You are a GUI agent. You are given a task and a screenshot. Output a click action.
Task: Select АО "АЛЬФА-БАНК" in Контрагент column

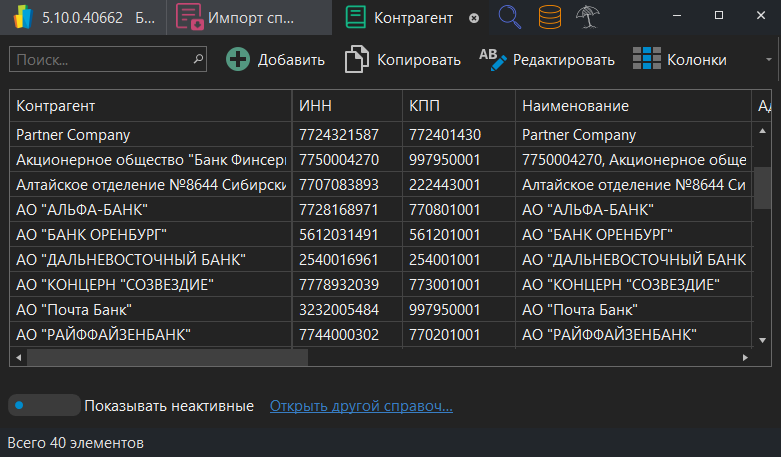[150, 210]
